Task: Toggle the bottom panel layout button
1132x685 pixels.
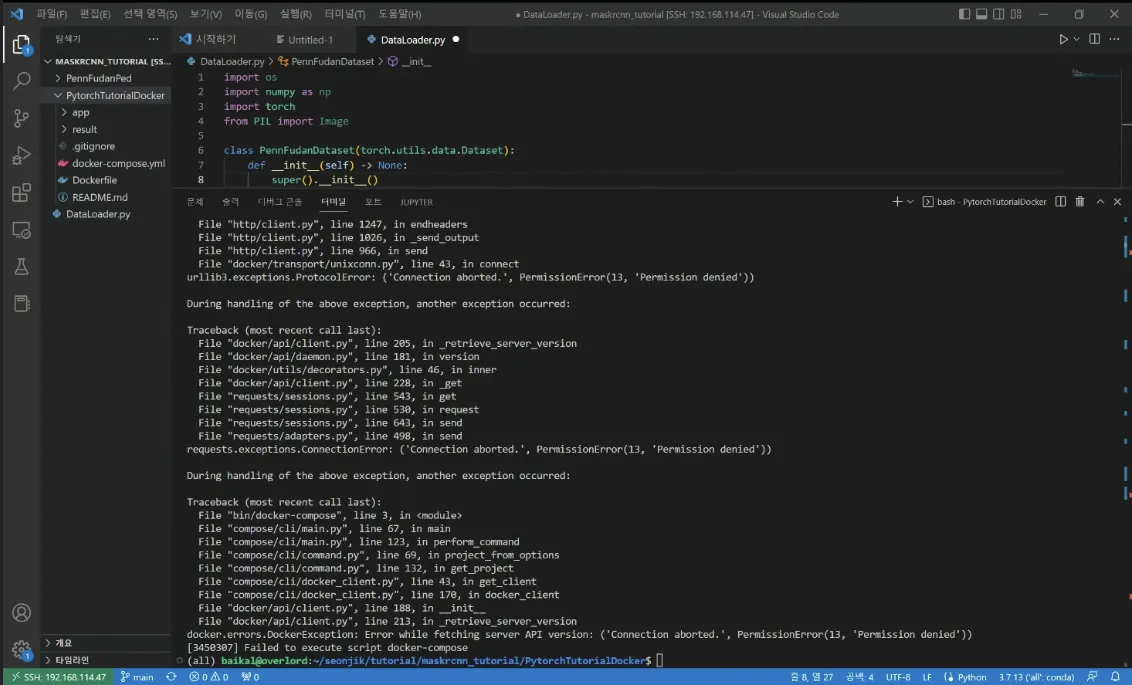Action: tap(983, 14)
